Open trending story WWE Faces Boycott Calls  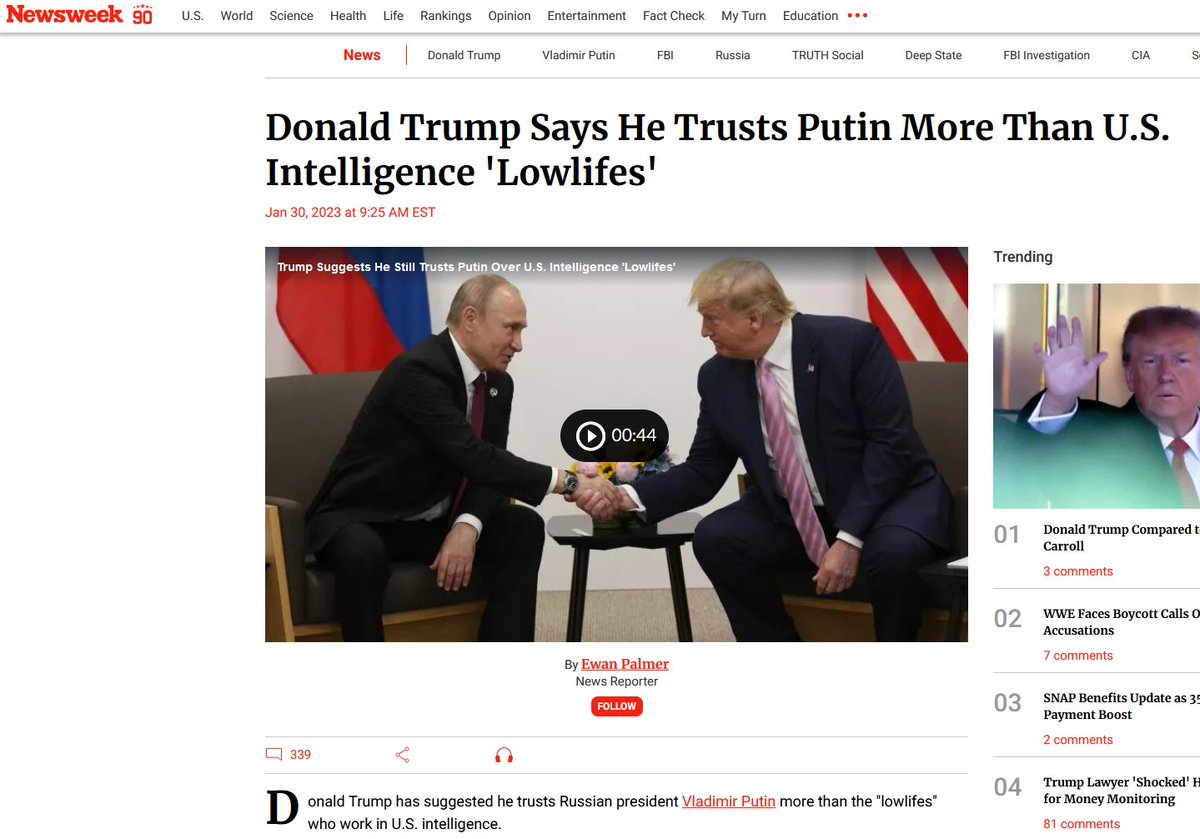pyautogui.click(x=1121, y=622)
